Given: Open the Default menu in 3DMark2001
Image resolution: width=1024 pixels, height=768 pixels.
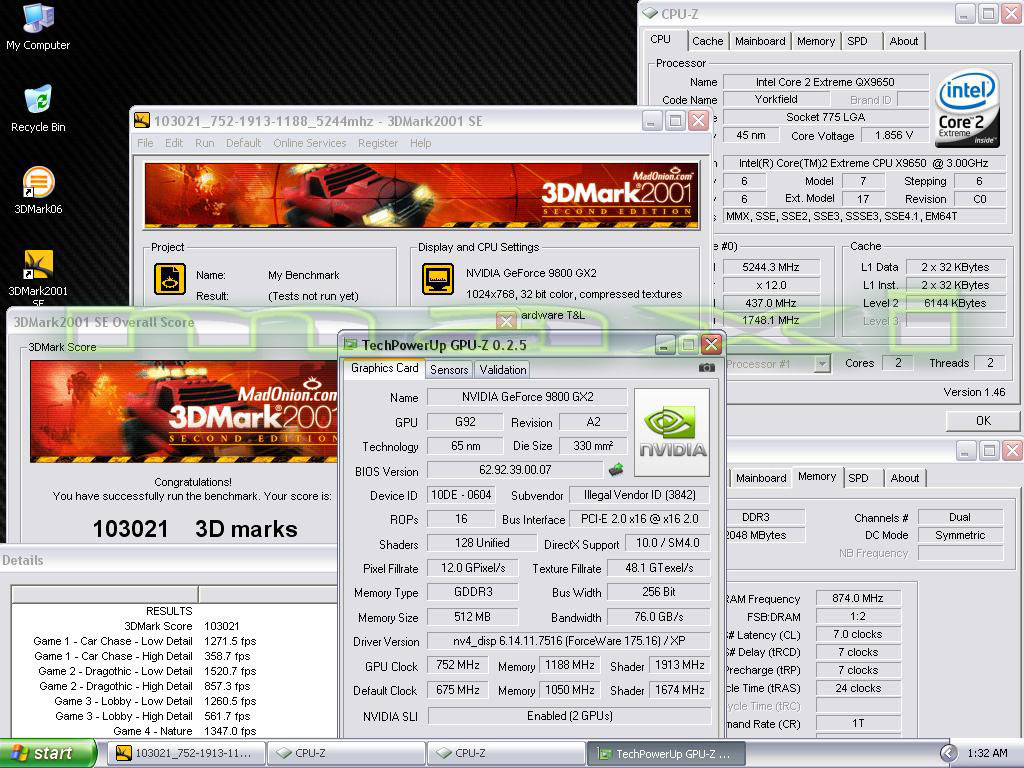Looking at the screenshot, I should coord(243,143).
